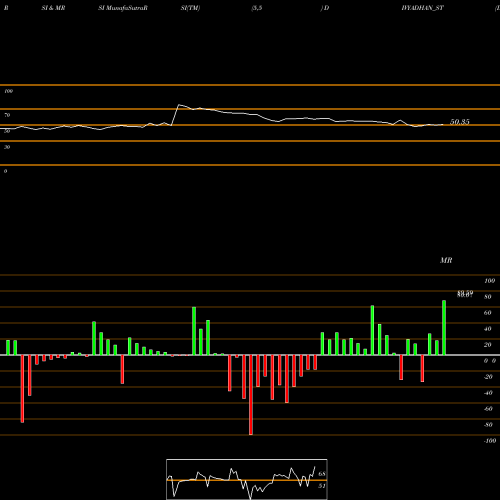Click the 68 value in mini chart
This screenshot has width=500, height=500.
tap(322, 474)
